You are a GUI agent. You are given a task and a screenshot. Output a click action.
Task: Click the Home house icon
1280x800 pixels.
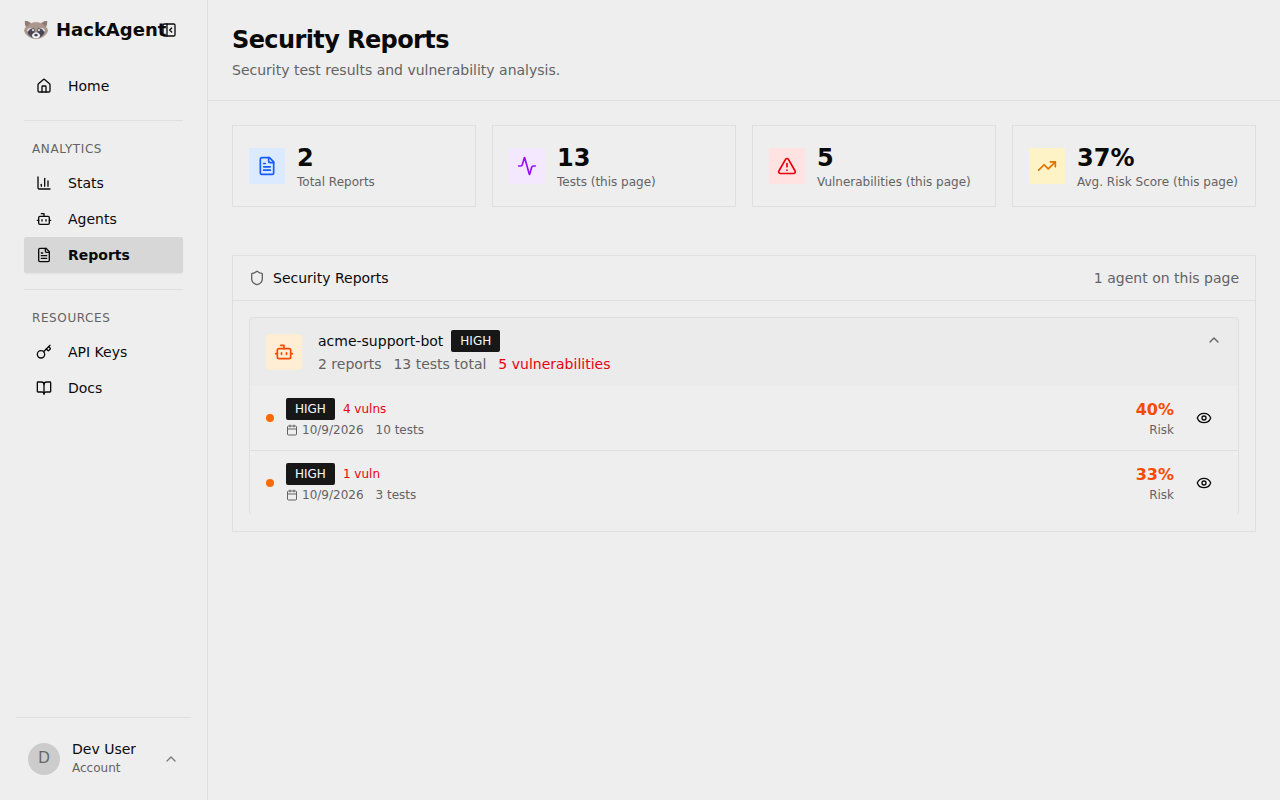[44, 86]
